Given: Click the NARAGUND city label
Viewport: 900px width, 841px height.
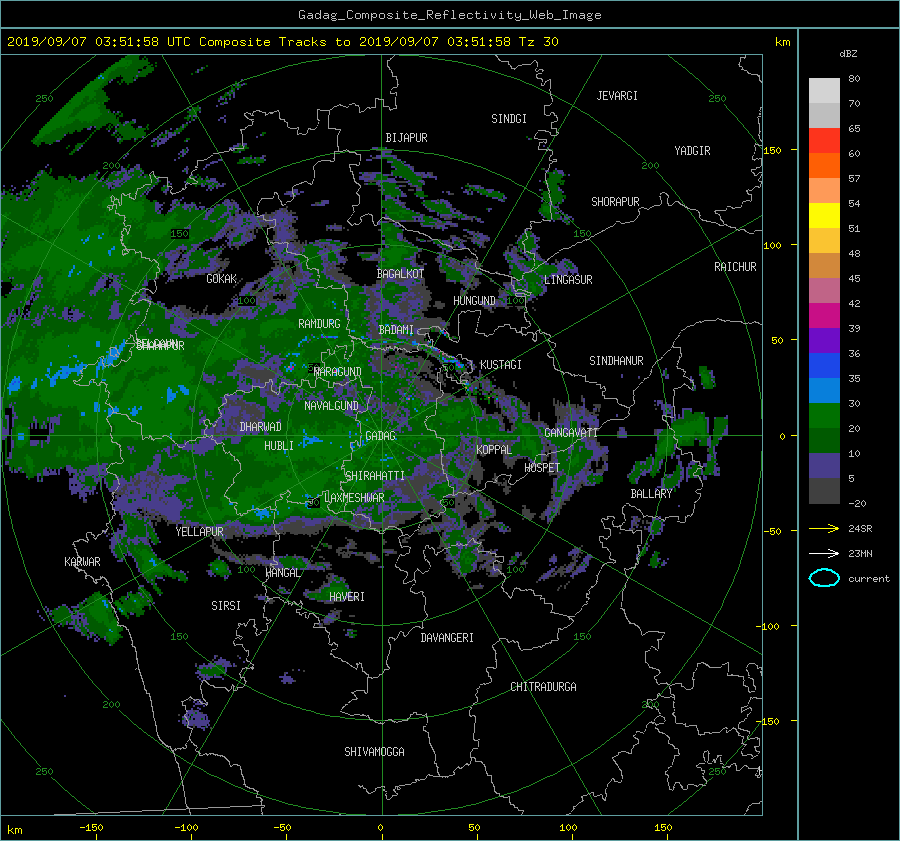Looking at the screenshot, I should [338, 372].
